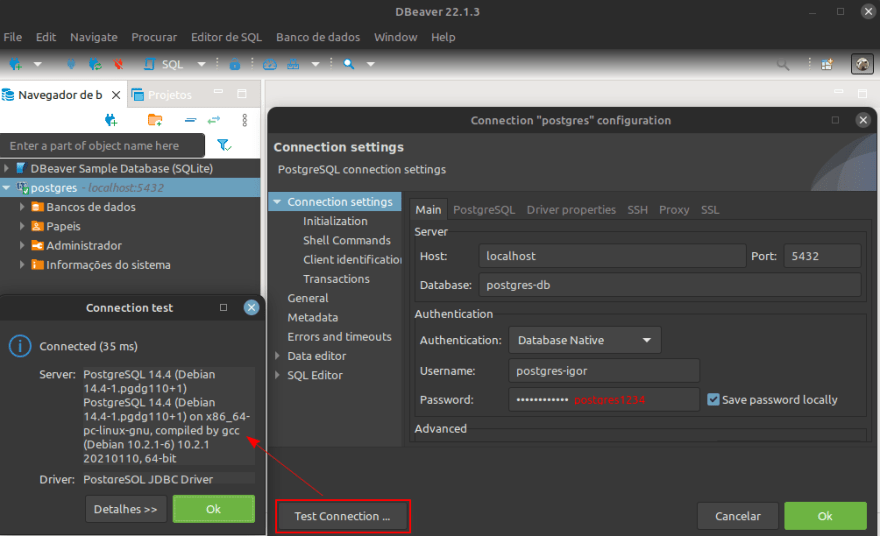Open the Procurar menu
This screenshot has height=536, width=880.
click(154, 37)
